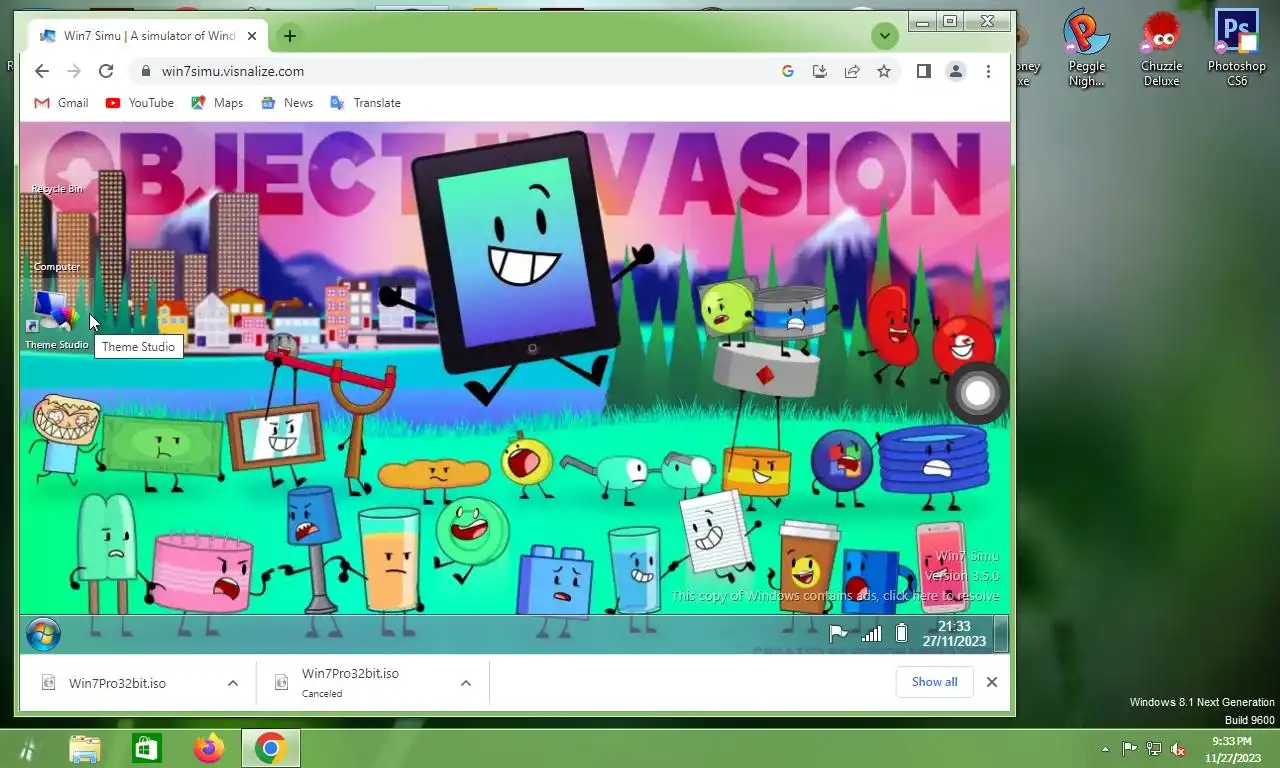Viewport: 1280px width, 768px height.
Task: Click the muted volume icon in Windows tray
Action: click(x=1178, y=749)
